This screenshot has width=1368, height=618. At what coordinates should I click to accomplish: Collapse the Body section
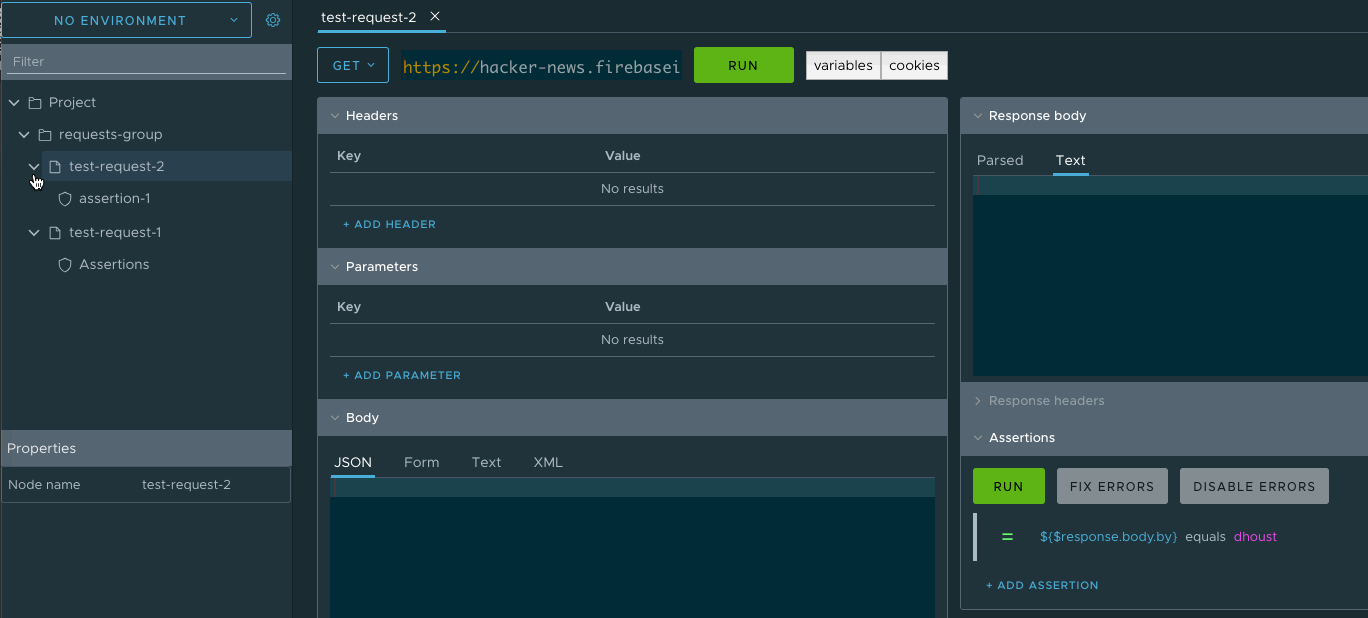(x=335, y=418)
